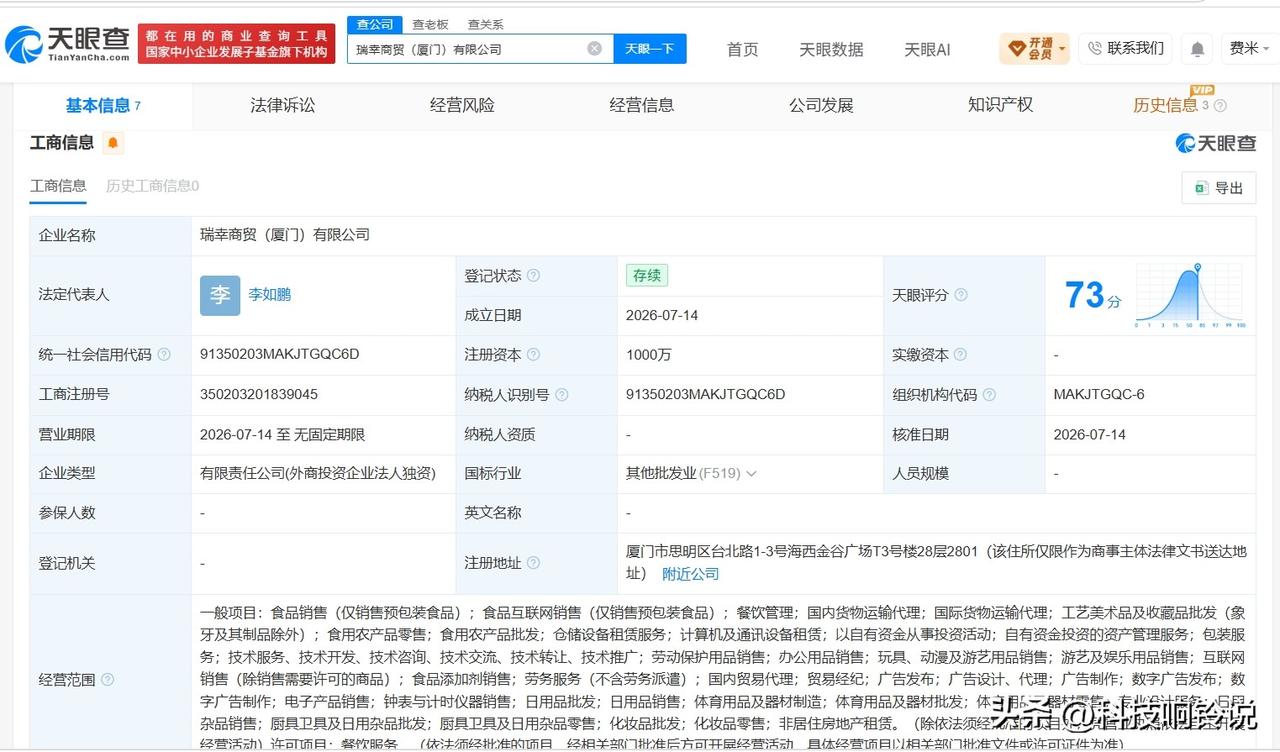Viewport: 1280px width, 752px height.
Task: Switch search mode to 查老板
Action: 430,24
